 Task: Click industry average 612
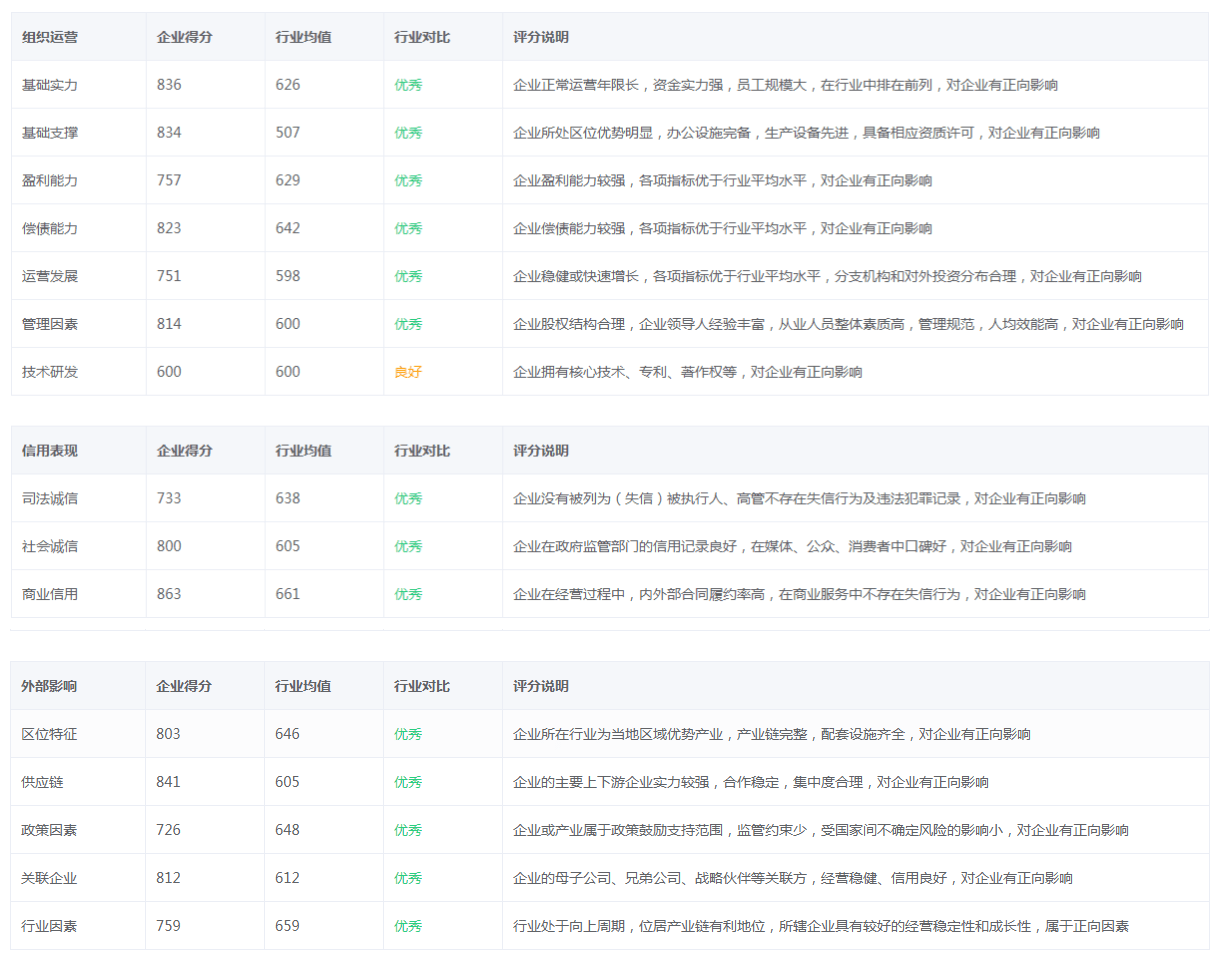pos(287,879)
